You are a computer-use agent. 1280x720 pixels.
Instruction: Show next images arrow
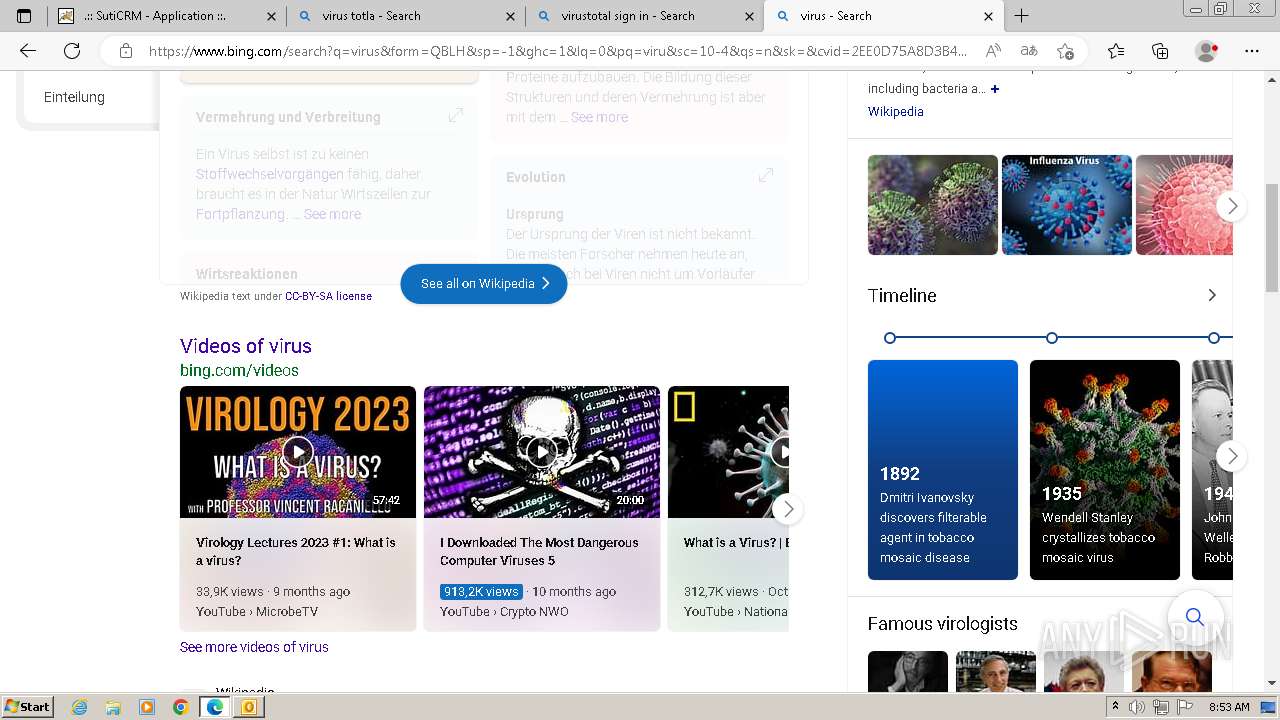point(1232,206)
